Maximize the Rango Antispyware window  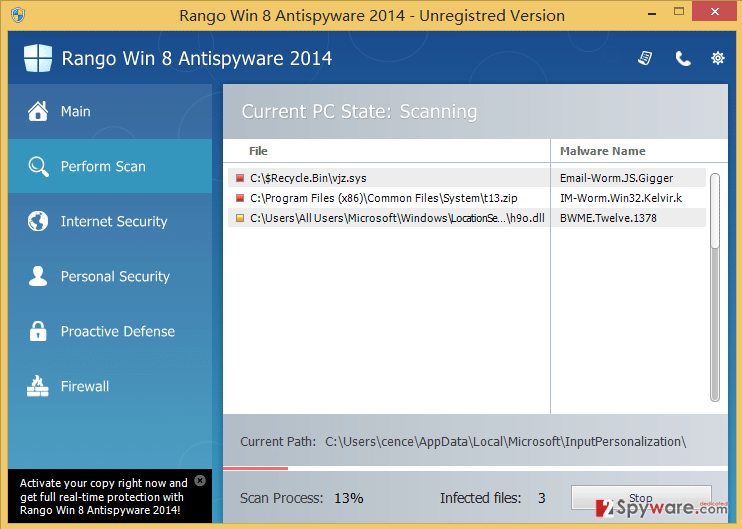click(679, 11)
